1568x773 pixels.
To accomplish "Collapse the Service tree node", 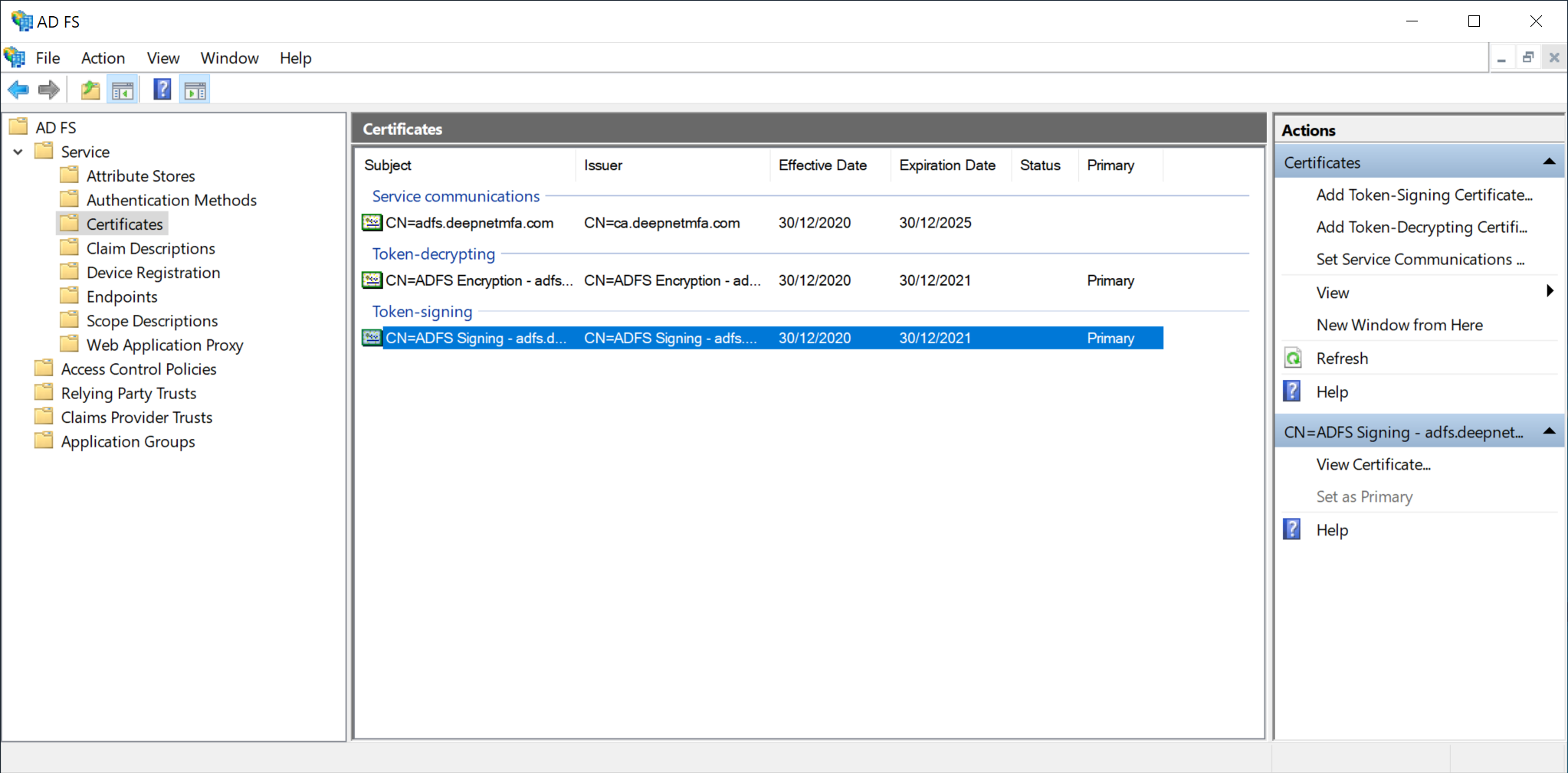I will coord(18,152).
